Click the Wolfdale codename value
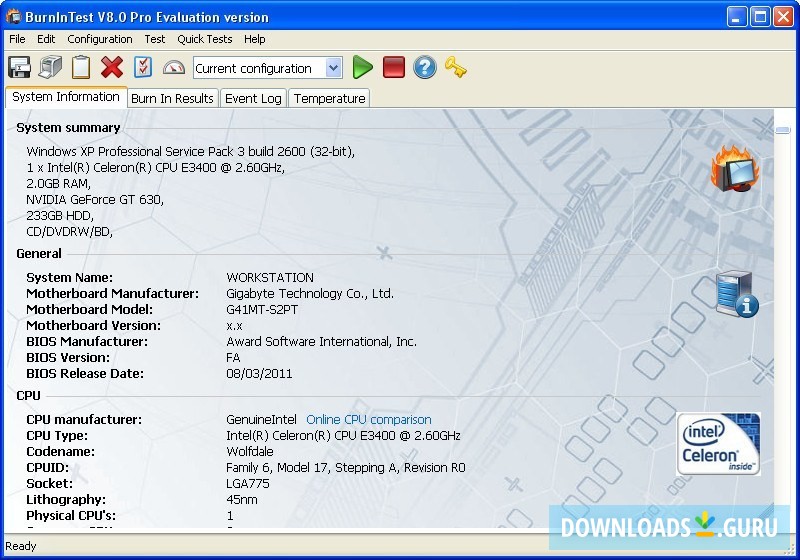The image size is (800, 560). (x=249, y=452)
